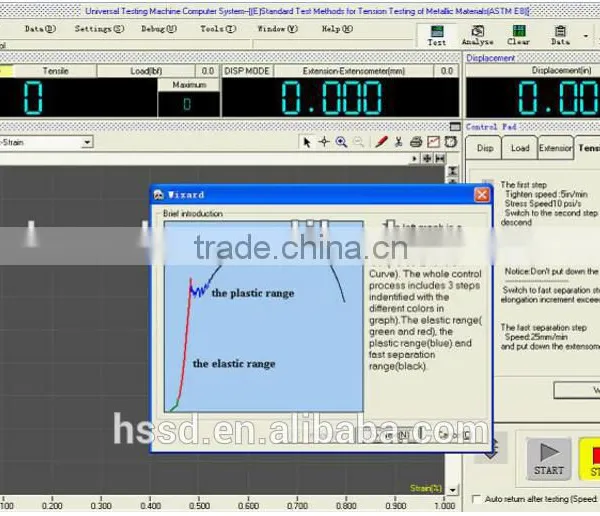
Task: Open the Data menu
Action: (40, 29)
